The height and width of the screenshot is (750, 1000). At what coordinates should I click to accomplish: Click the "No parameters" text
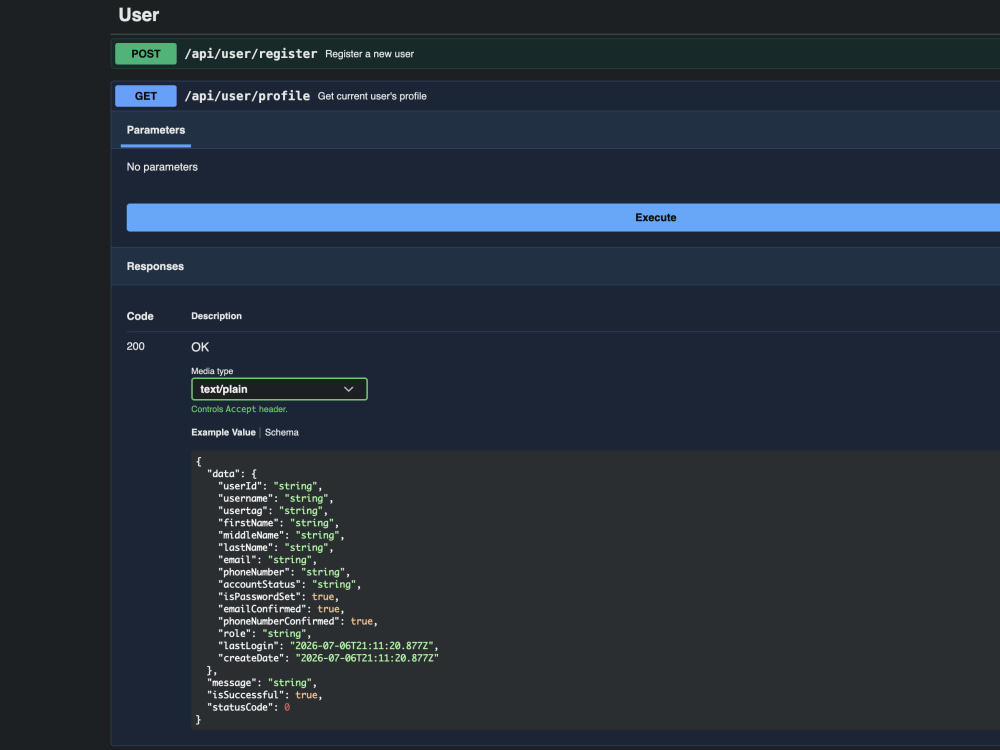point(162,167)
